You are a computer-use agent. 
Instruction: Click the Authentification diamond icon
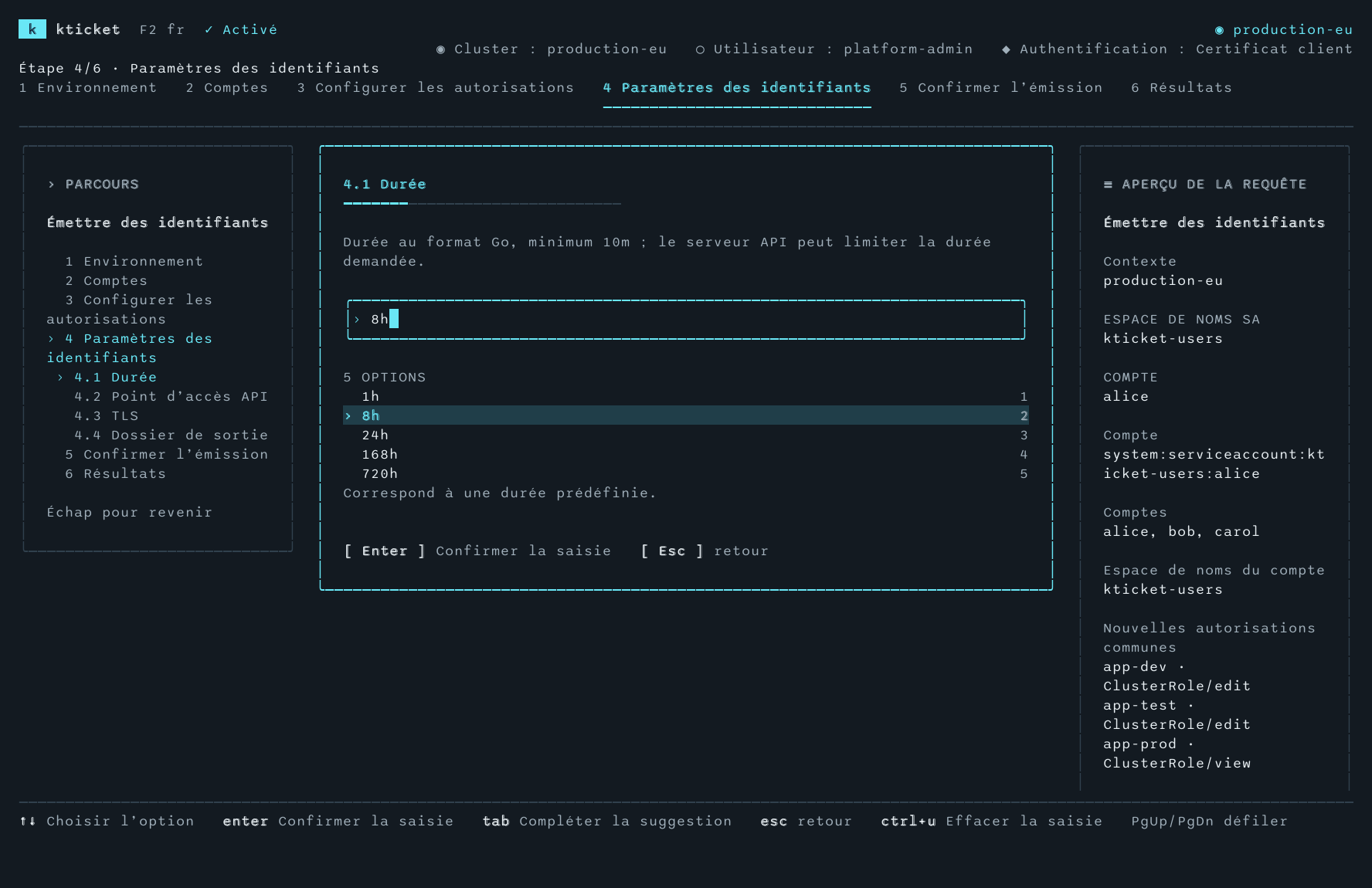pyautogui.click(x=1006, y=49)
